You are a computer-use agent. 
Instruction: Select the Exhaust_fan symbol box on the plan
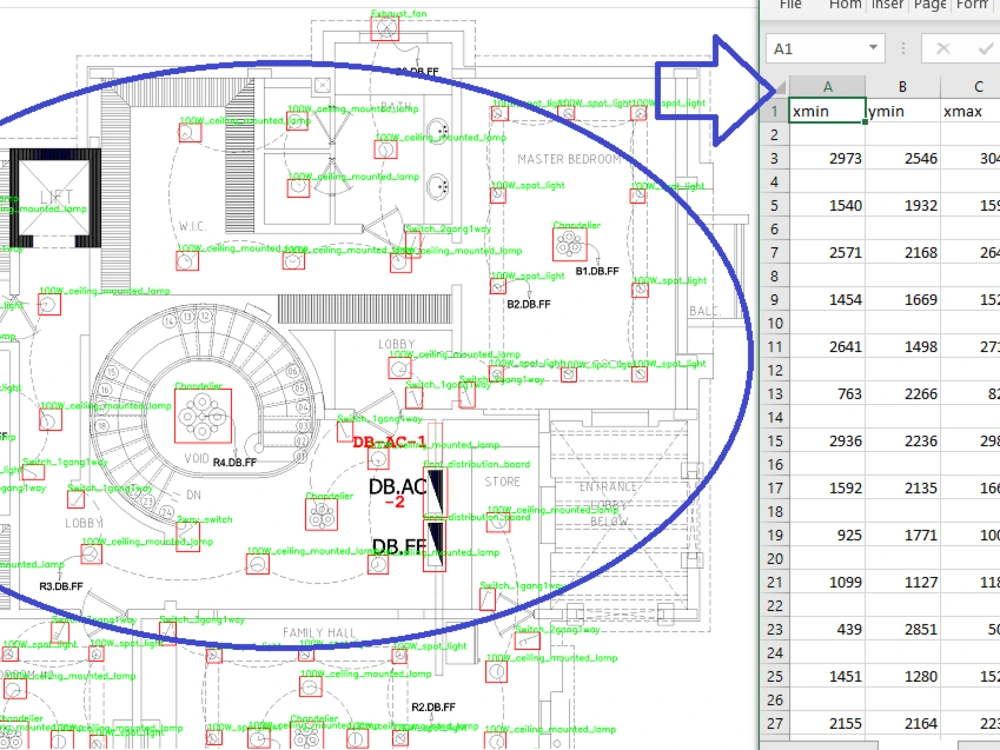[385, 29]
